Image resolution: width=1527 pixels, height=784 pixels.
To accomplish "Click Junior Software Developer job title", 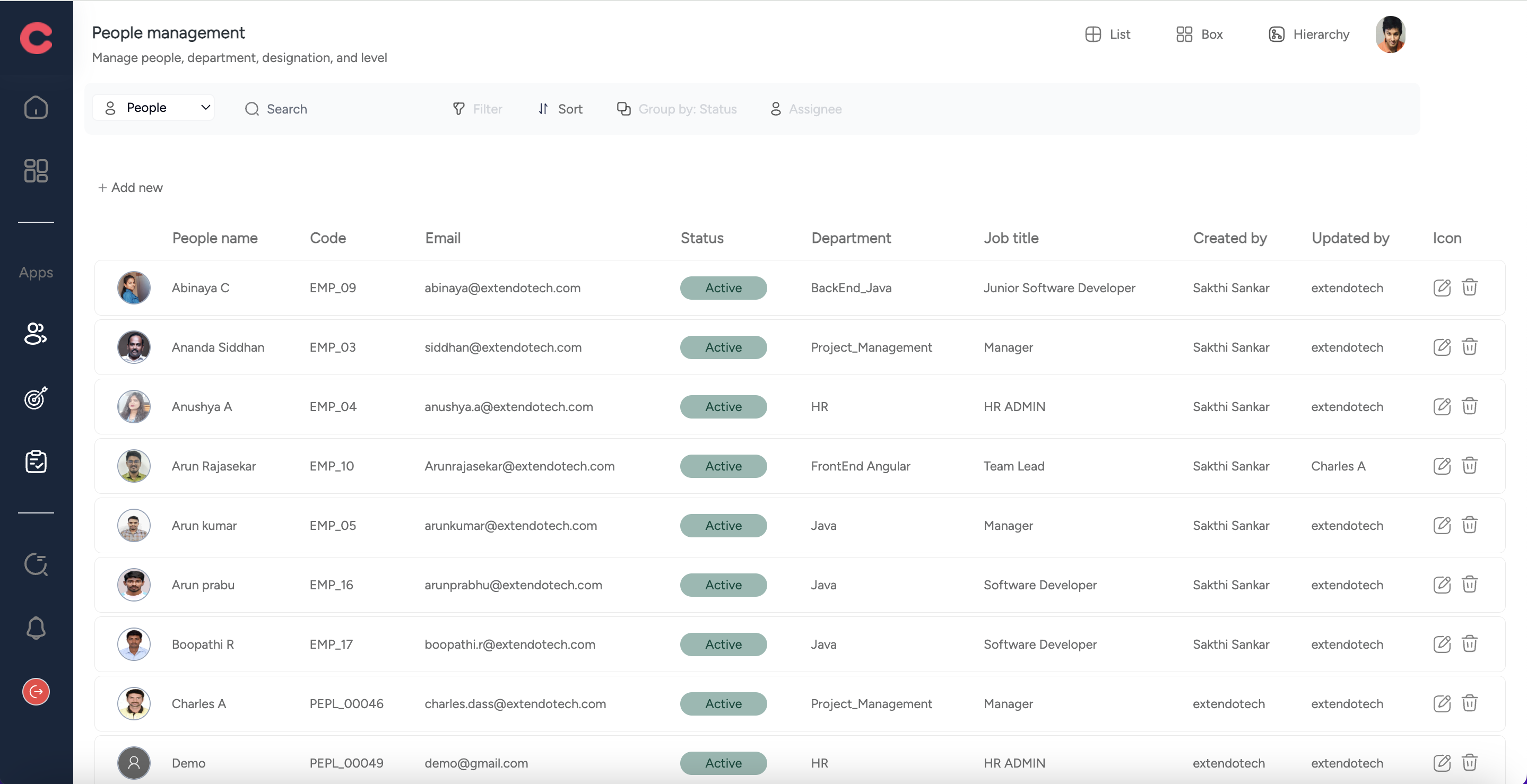I will pos(1060,288).
